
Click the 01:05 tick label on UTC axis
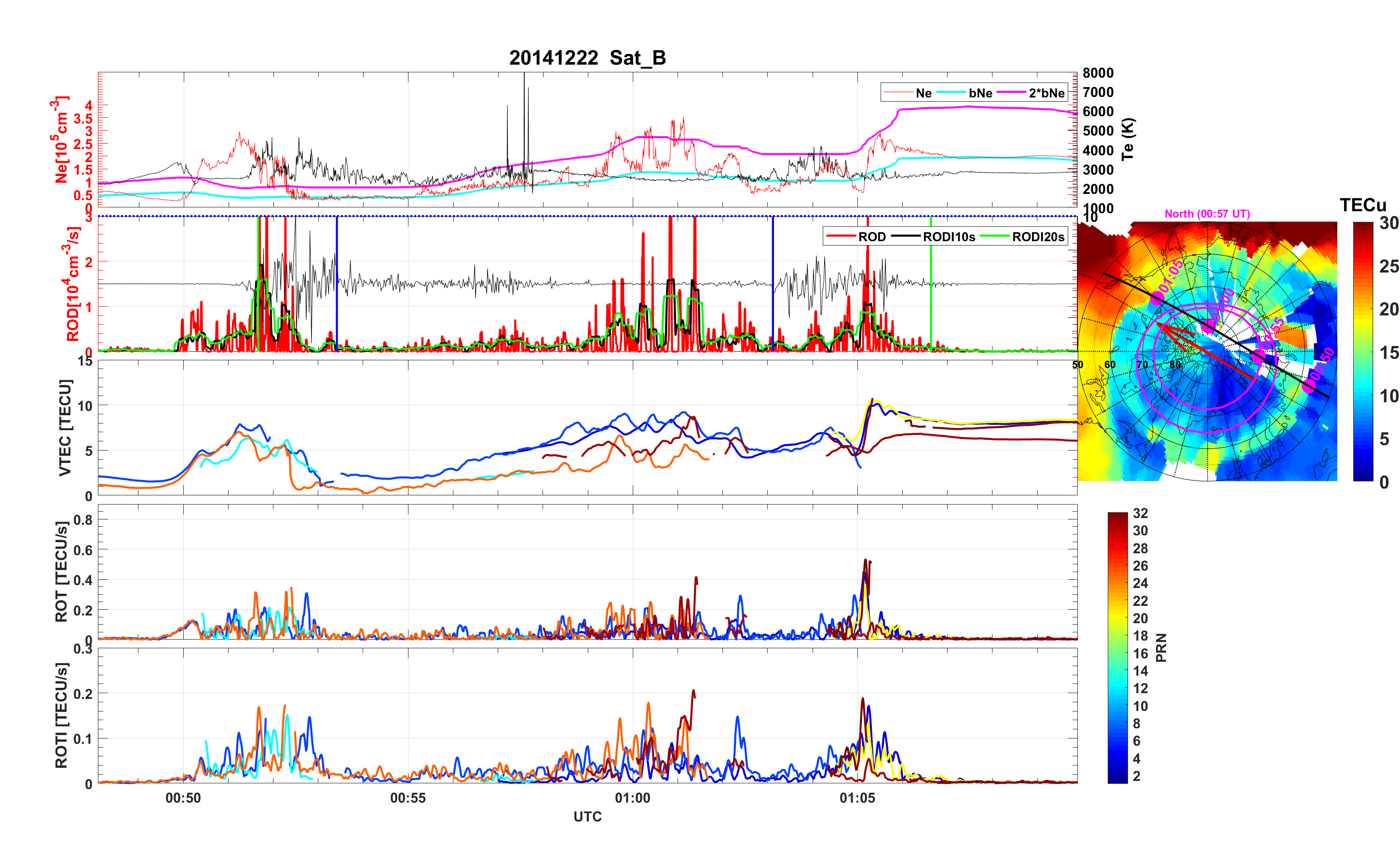point(857,797)
